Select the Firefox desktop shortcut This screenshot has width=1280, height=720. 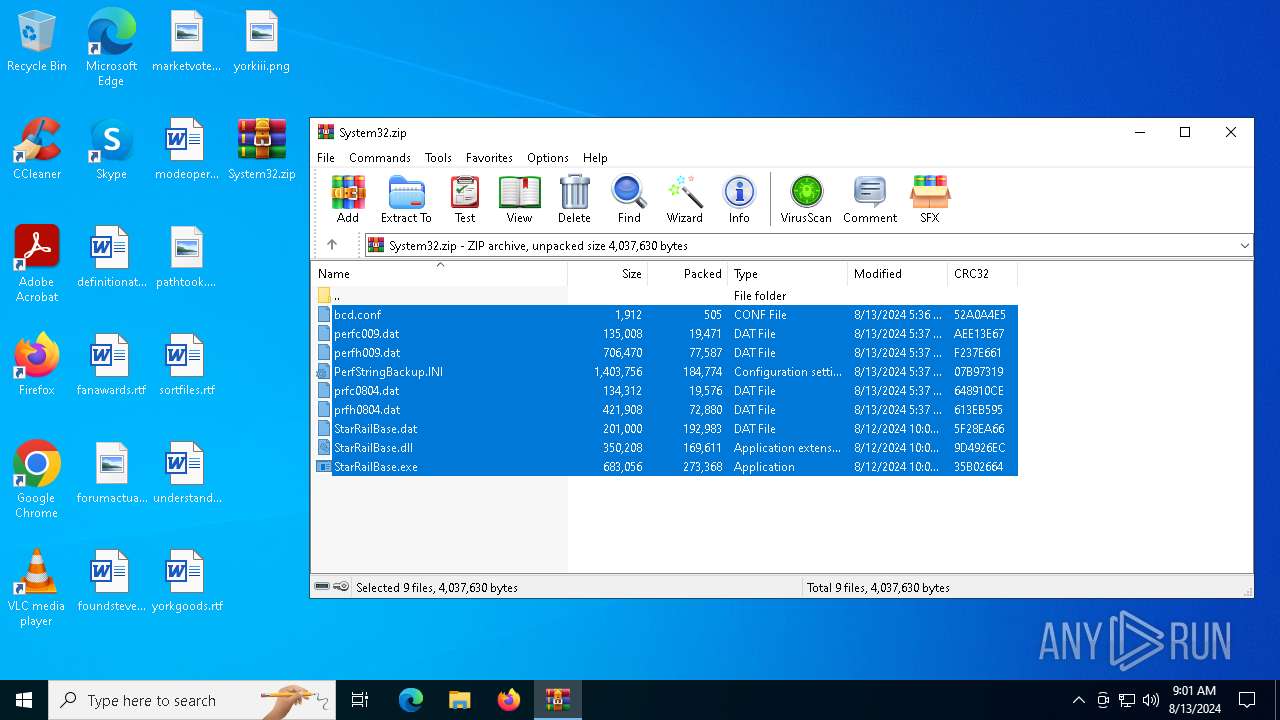(37, 366)
